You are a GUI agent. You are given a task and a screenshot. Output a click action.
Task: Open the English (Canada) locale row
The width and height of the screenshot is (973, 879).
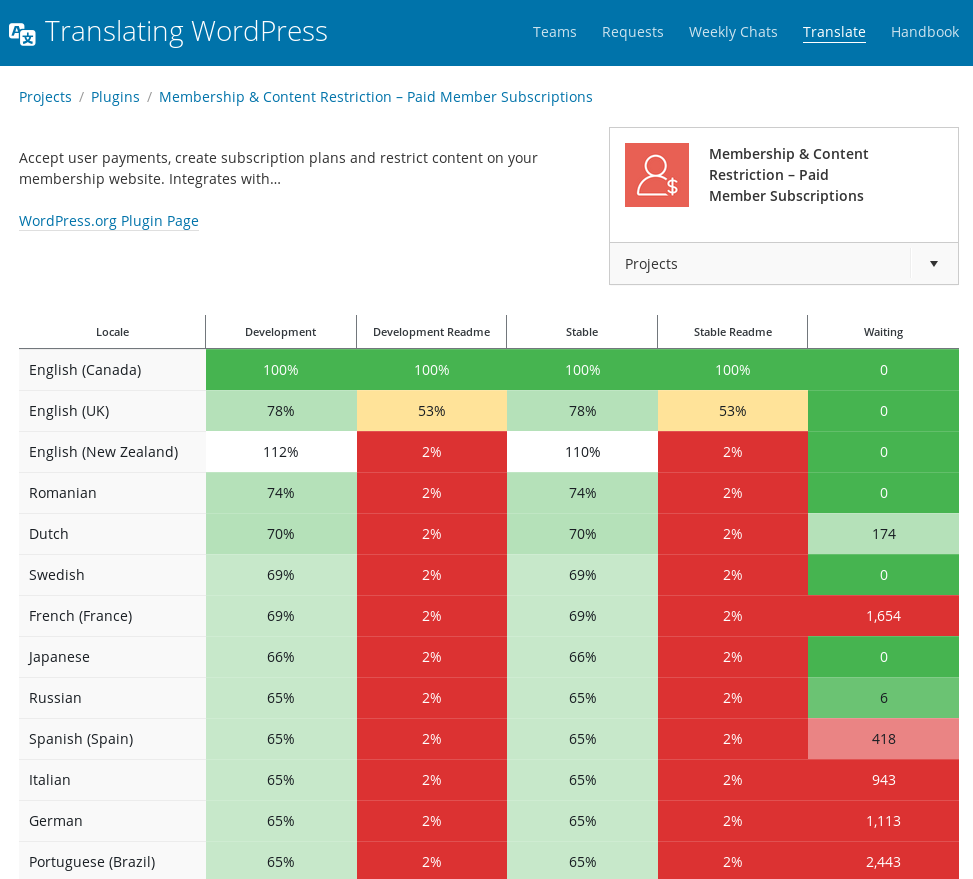85,370
